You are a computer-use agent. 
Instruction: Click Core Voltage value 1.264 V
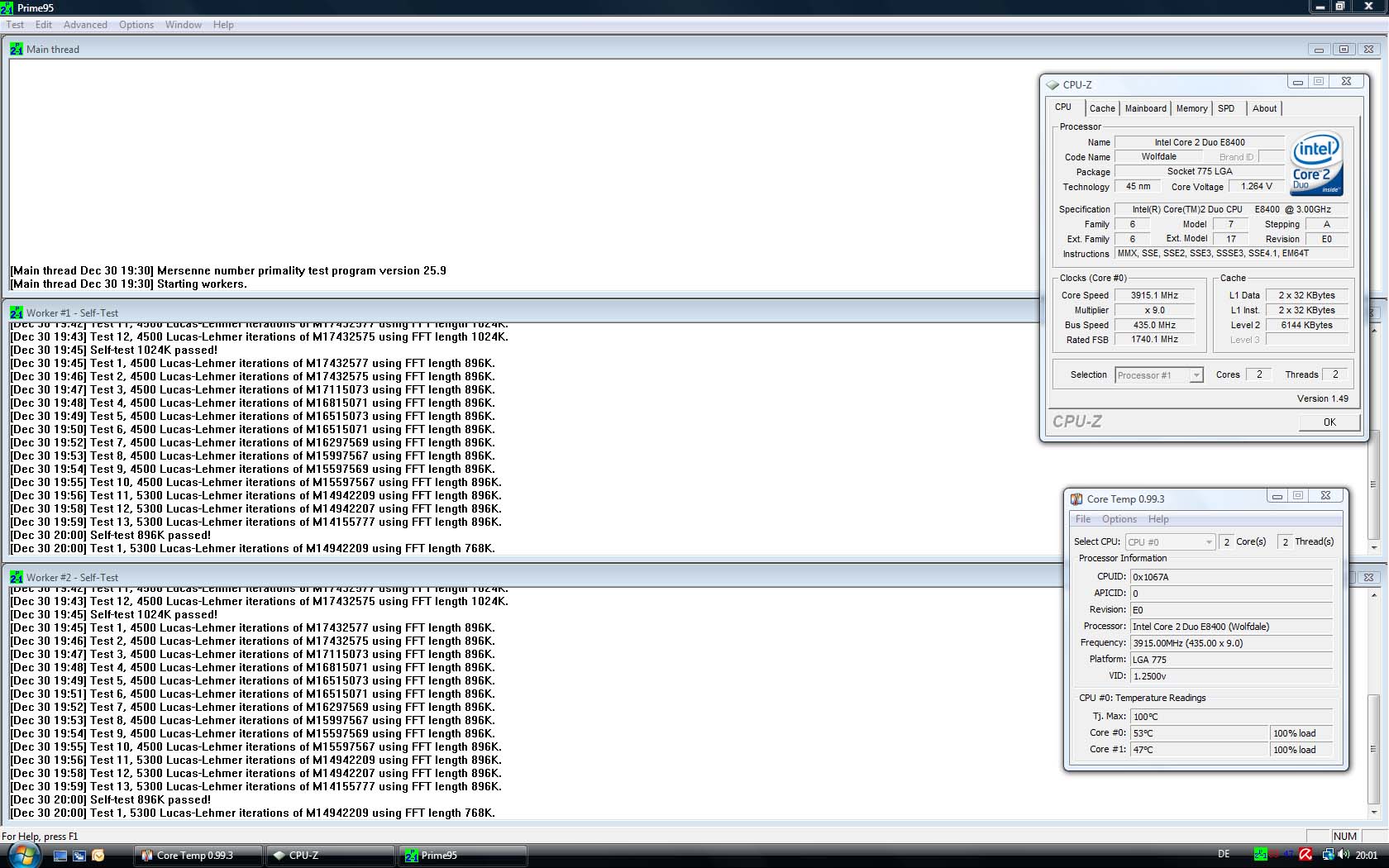click(1257, 187)
